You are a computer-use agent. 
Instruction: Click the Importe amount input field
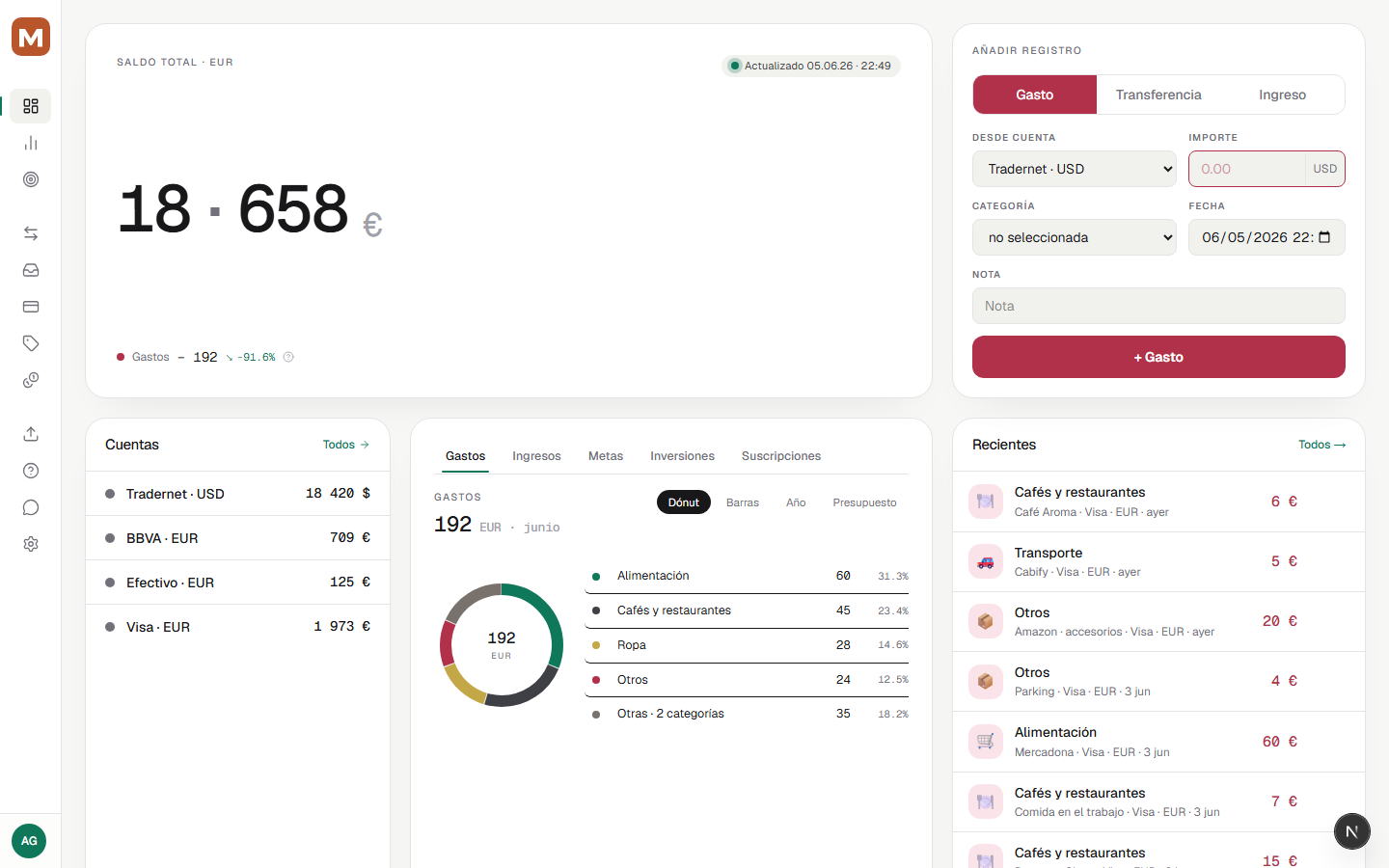[x=1247, y=169]
